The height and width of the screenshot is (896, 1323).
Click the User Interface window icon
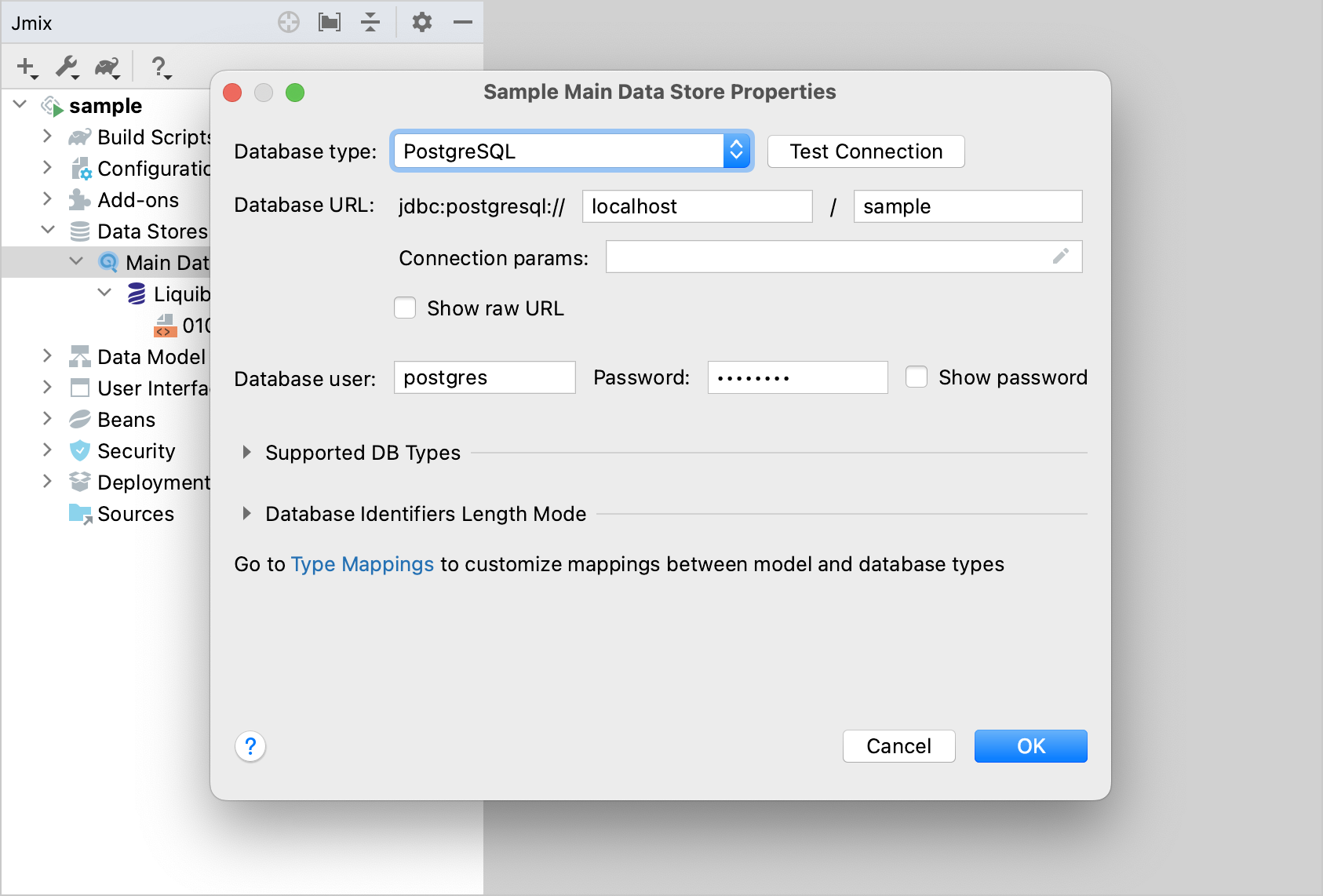pyautogui.click(x=80, y=388)
